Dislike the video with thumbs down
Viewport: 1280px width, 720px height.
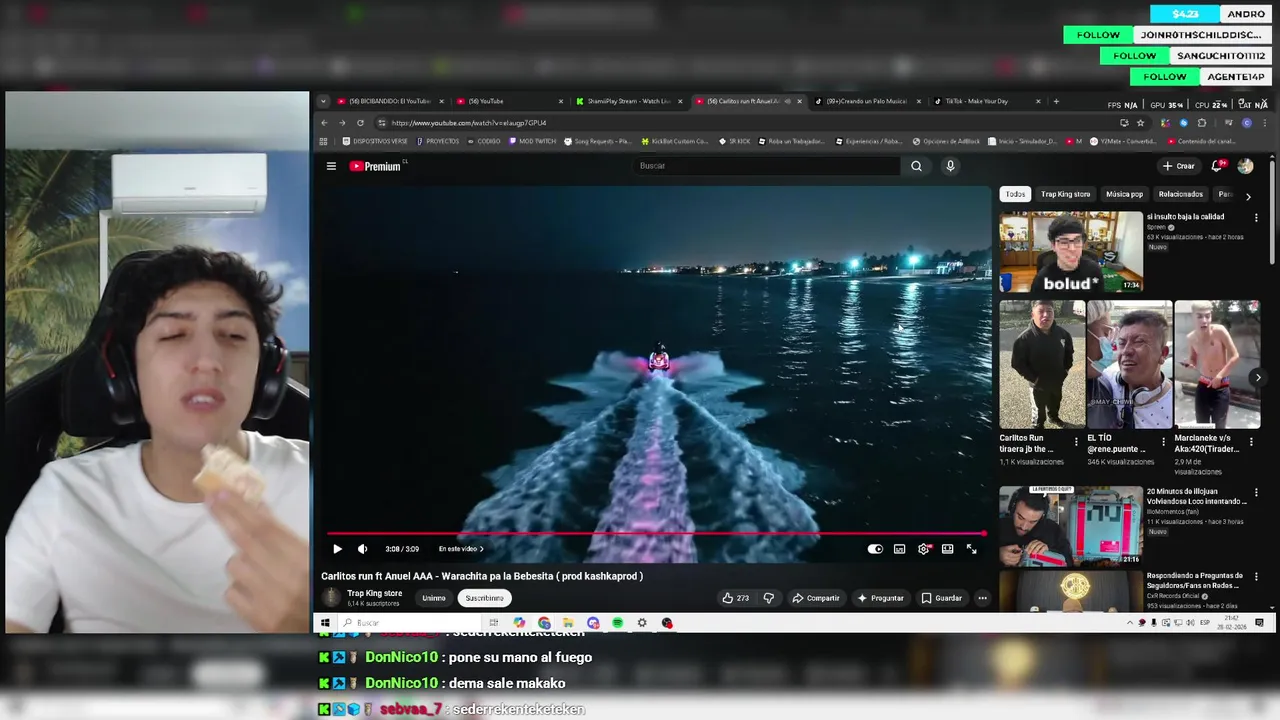[x=768, y=598]
